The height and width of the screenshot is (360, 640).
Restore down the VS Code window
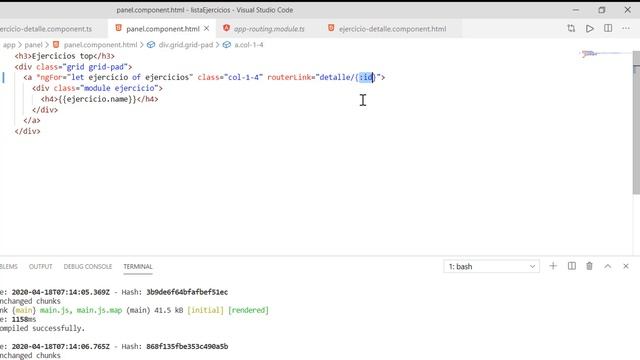pyautogui.click(x=602, y=10)
